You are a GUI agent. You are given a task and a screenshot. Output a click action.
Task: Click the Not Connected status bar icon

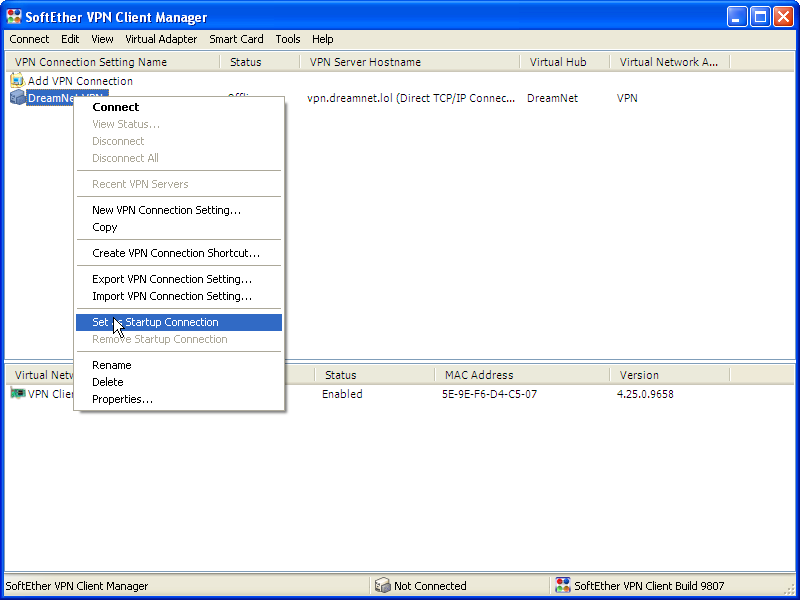tap(382, 585)
